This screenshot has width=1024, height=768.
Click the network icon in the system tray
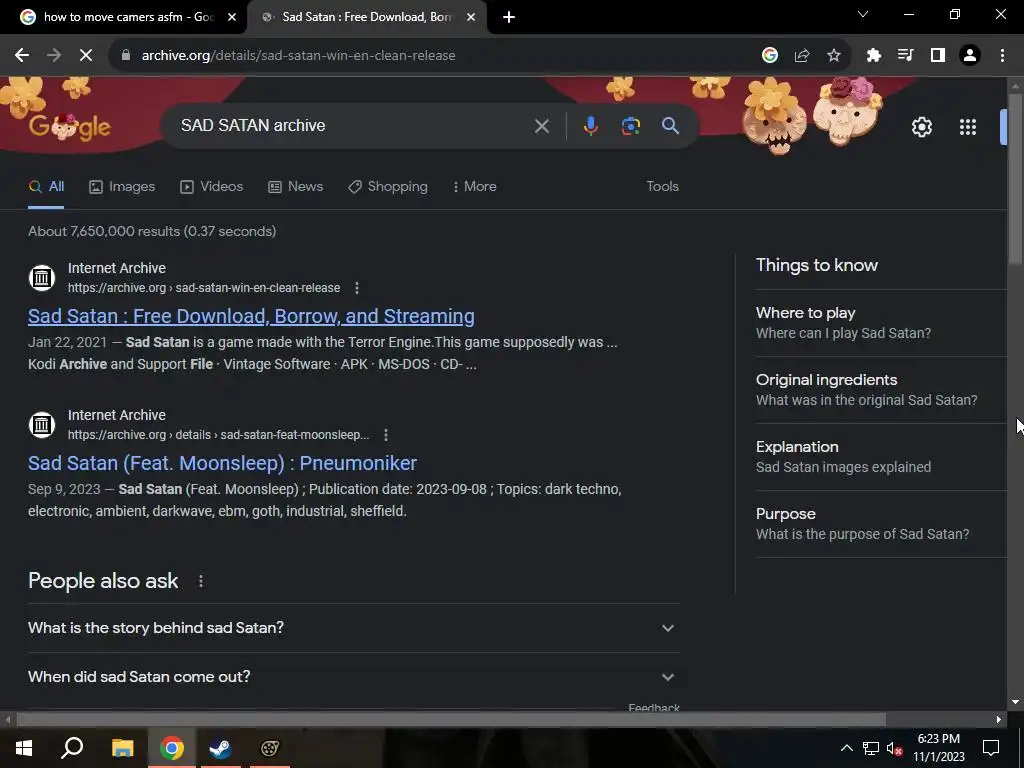(x=871, y=748)
